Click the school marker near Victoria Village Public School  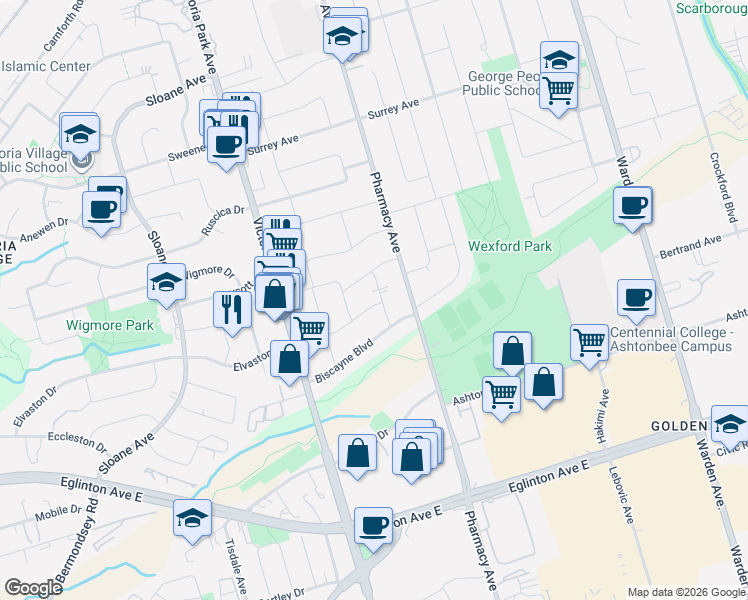coord(80,135)
